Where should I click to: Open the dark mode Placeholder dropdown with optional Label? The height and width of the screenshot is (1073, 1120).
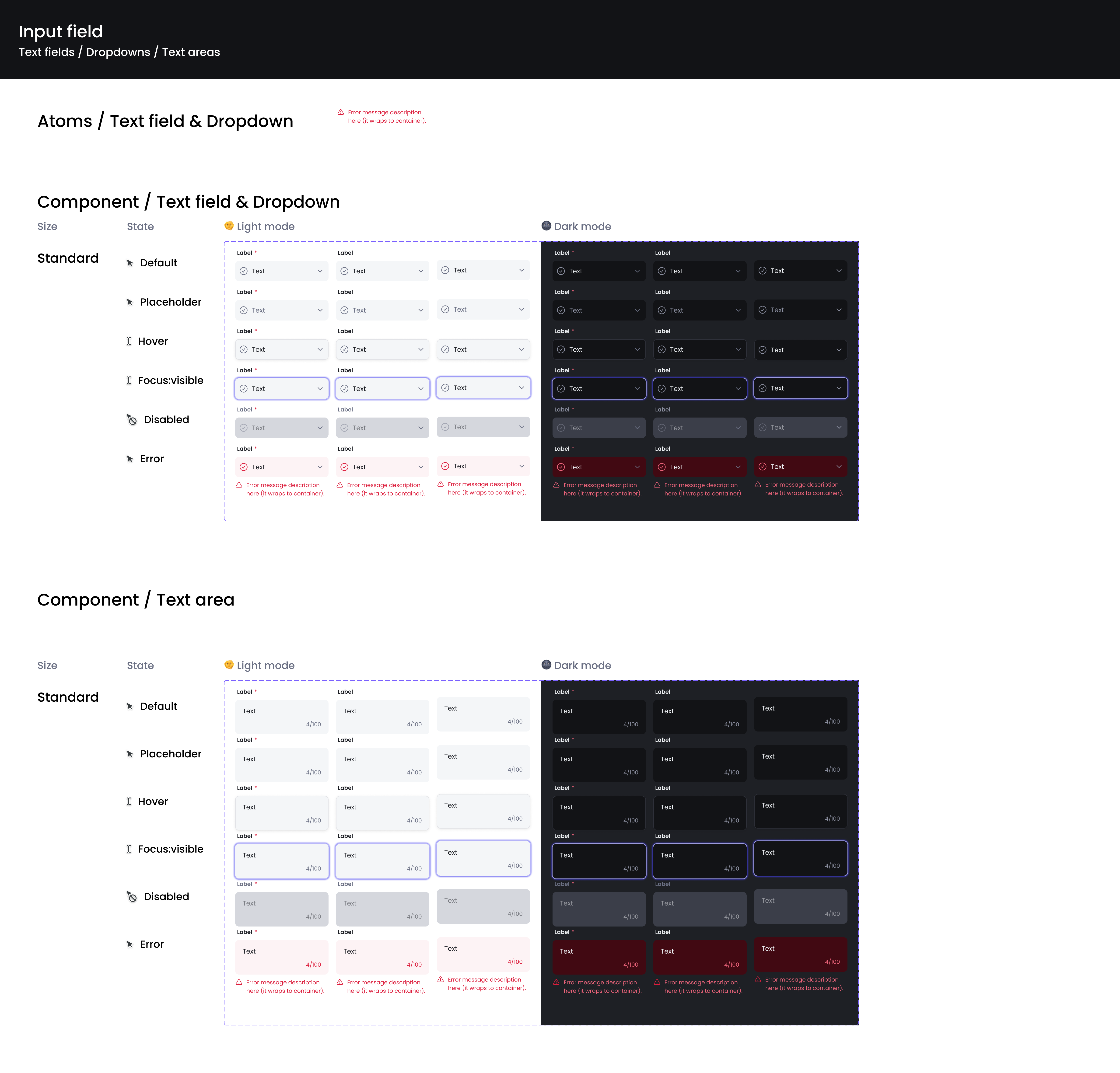[700, 310]
